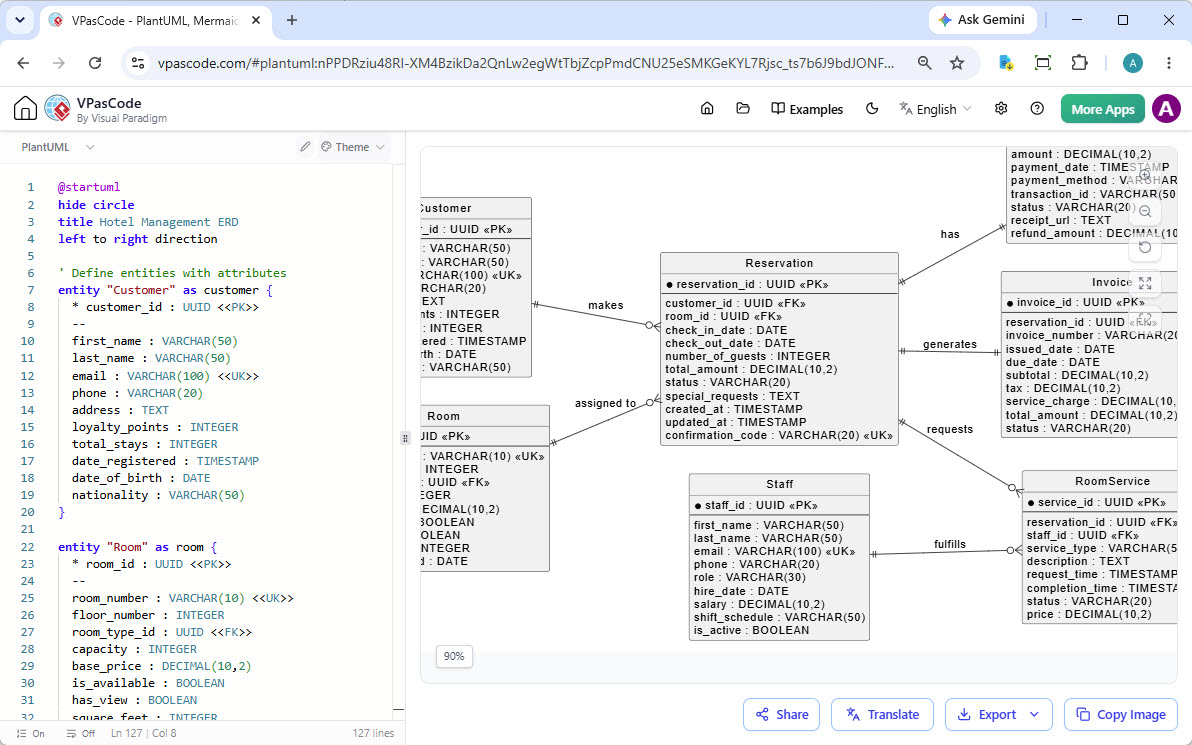Click the Translate button

(882, 715)
